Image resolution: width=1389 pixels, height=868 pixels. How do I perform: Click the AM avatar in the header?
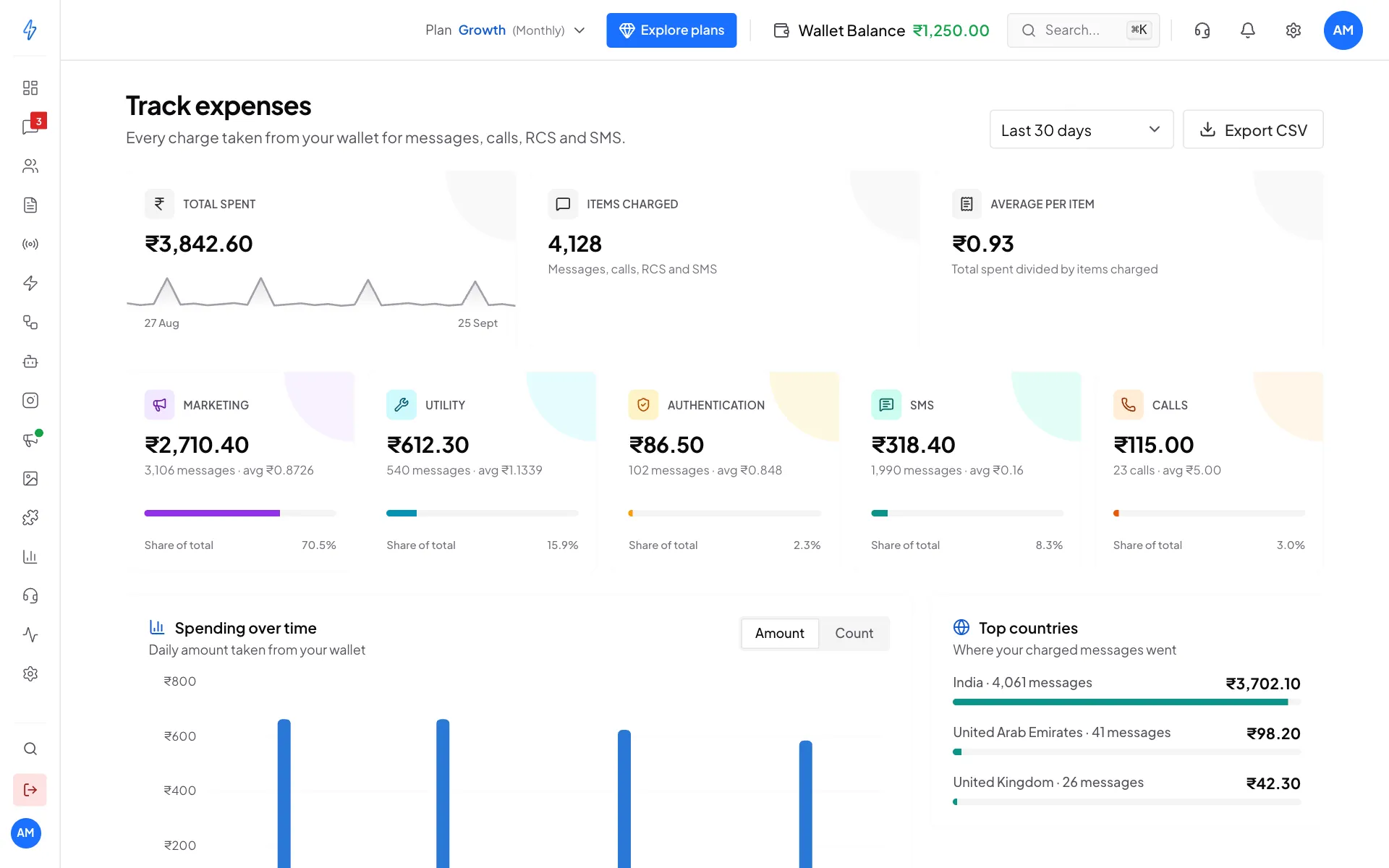coord(1343,30)
